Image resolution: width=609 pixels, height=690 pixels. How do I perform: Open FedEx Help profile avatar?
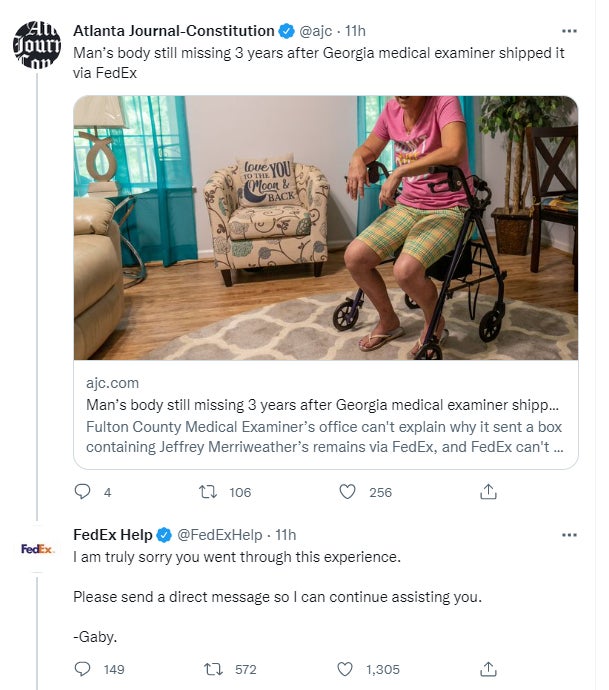pos(38,549)
